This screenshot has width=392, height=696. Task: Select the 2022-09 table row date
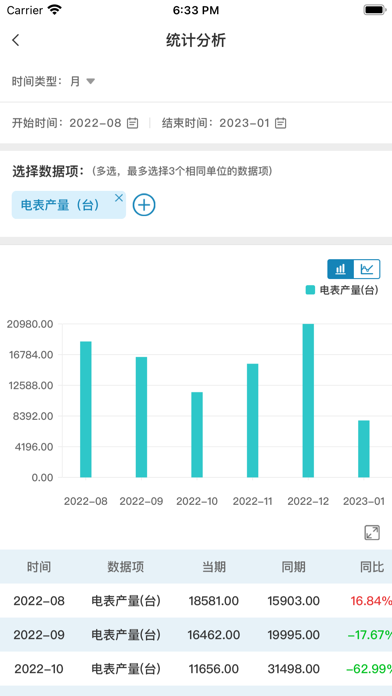tap(39, 635)
